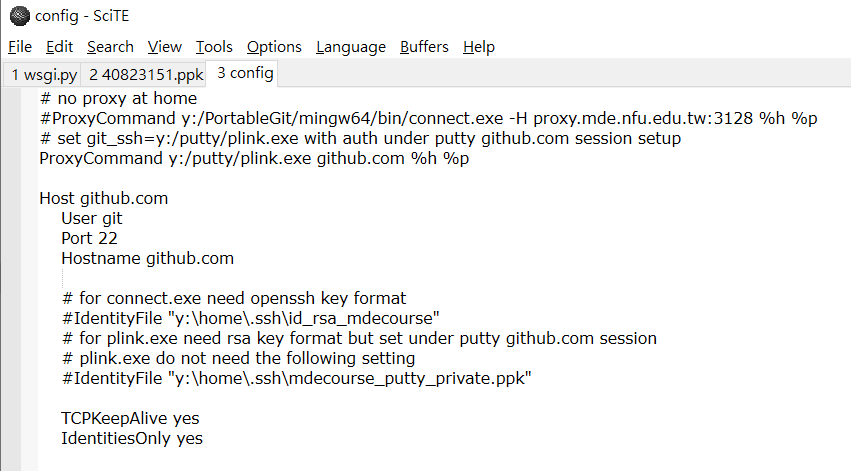Open the Language menu

click(x=350, y=47)
